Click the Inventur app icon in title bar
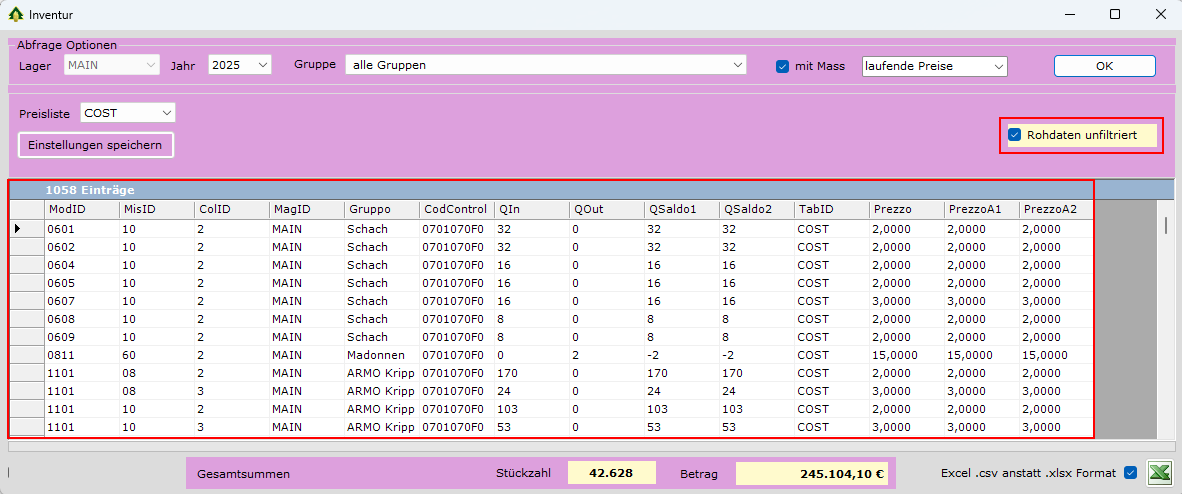 (x=16, y=15)
